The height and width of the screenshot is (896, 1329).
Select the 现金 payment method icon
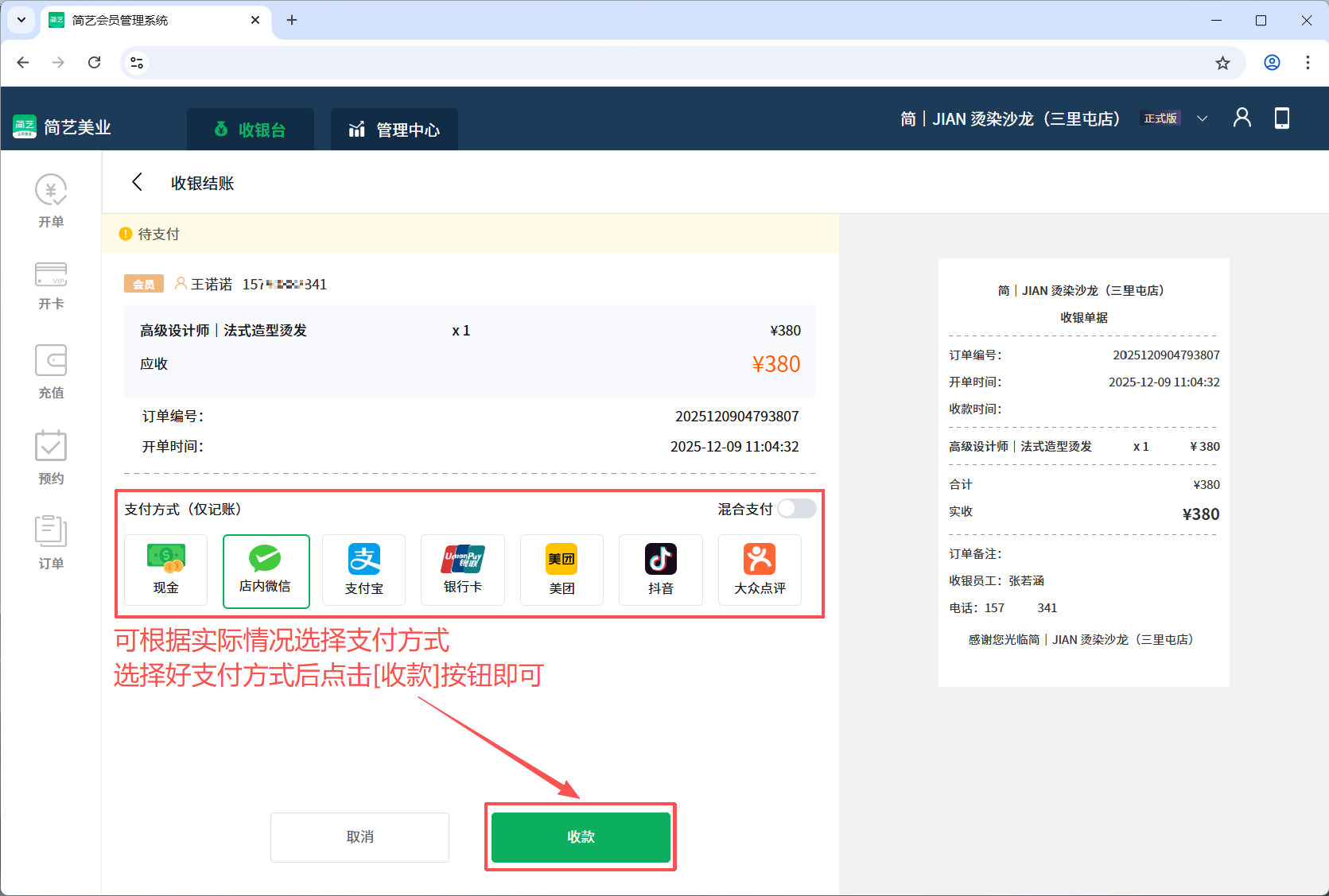click(x=165, y=569)
